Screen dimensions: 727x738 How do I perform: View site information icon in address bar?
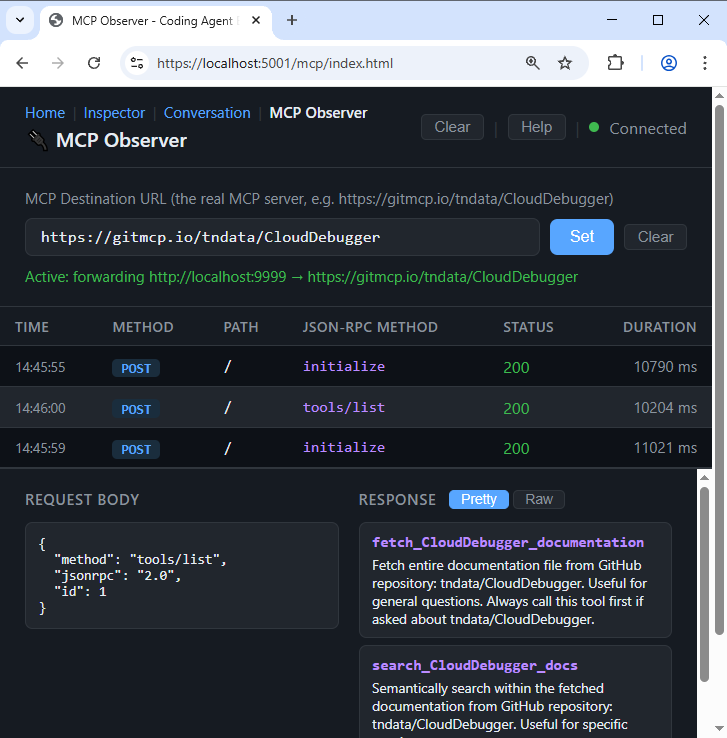point(137,63)
